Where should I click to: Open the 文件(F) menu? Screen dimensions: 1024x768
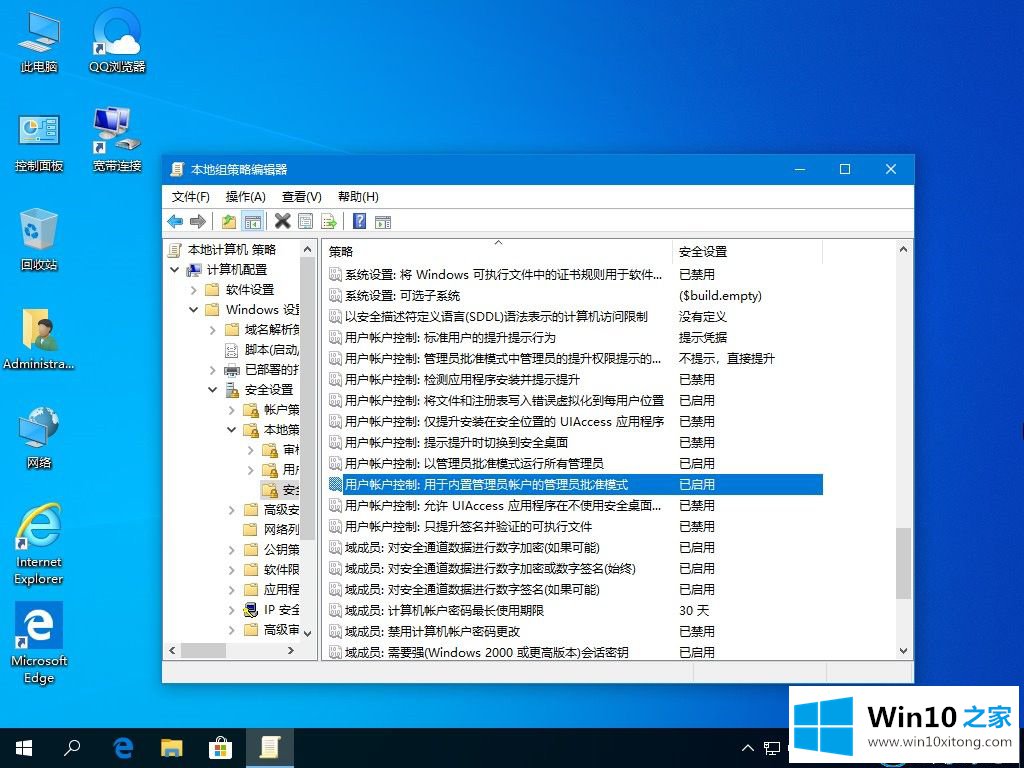tap(191, 197)
